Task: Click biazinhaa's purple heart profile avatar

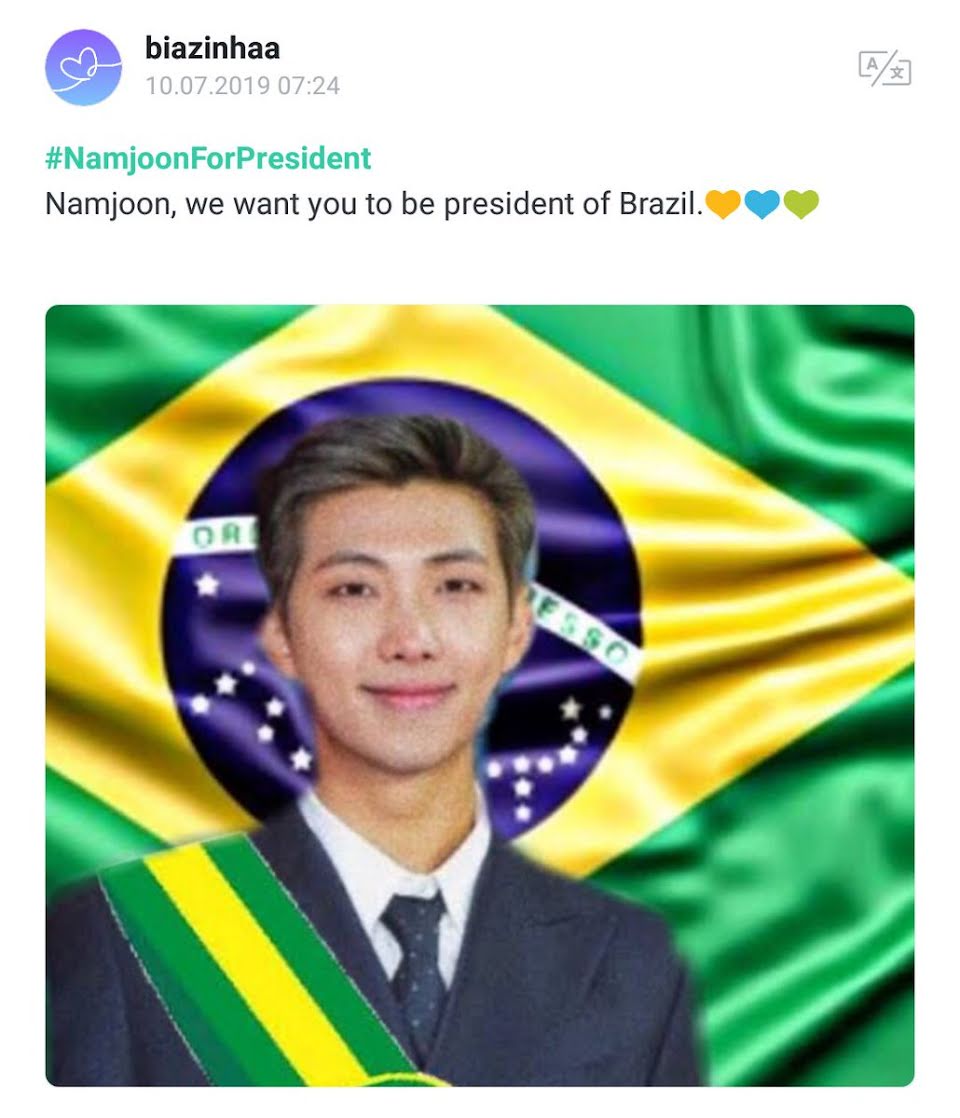Action: click(83, 67)
